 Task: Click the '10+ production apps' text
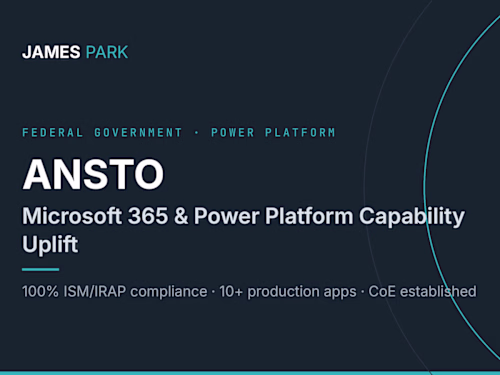[x=288, y=292]
